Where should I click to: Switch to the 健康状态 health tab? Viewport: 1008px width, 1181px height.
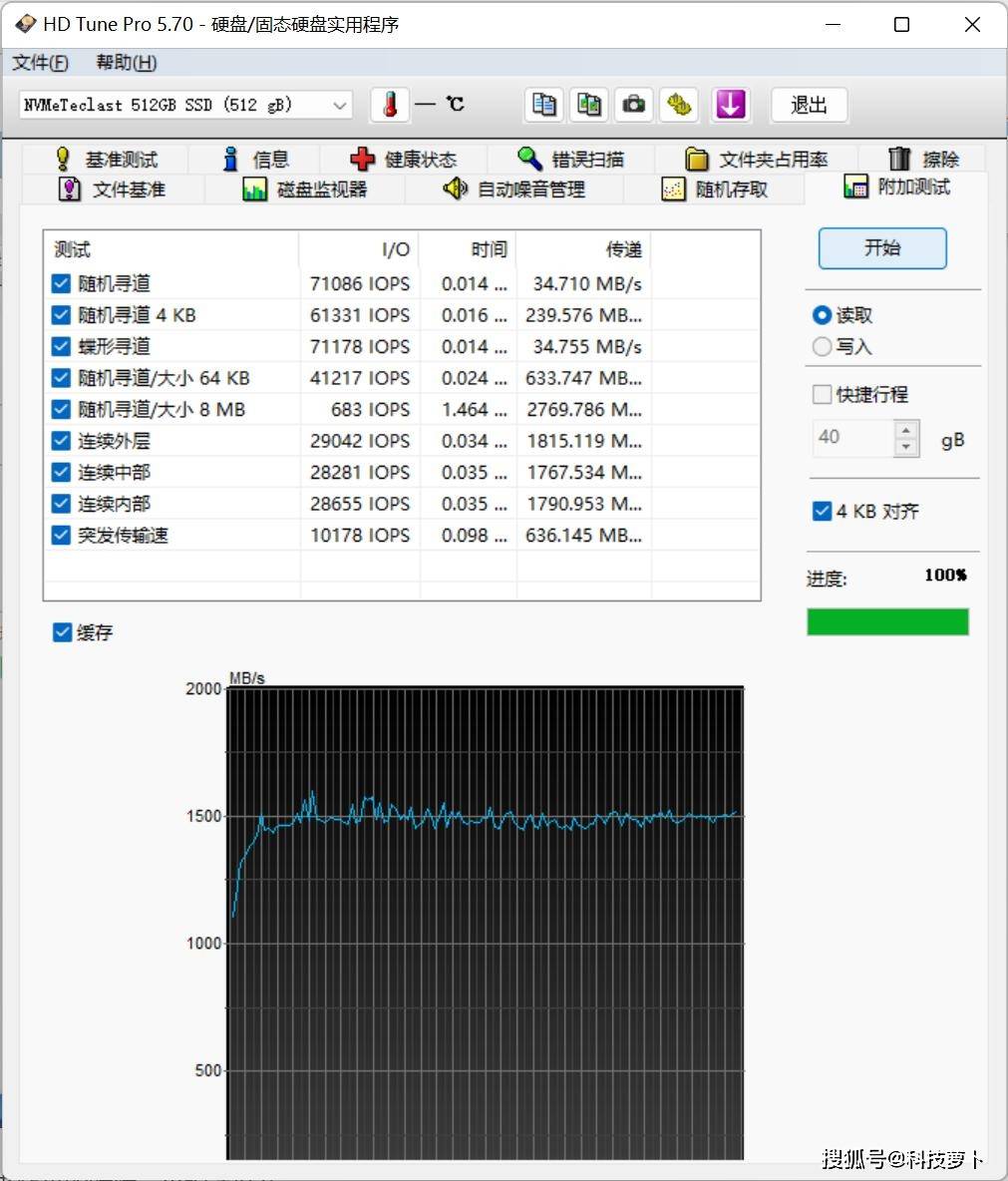(404, 159)
